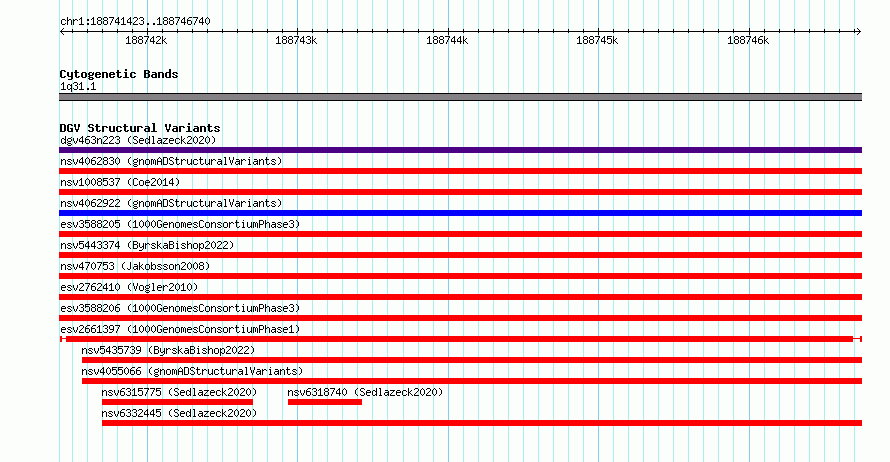Click the red bar under nsv5435739

point(472,360)
